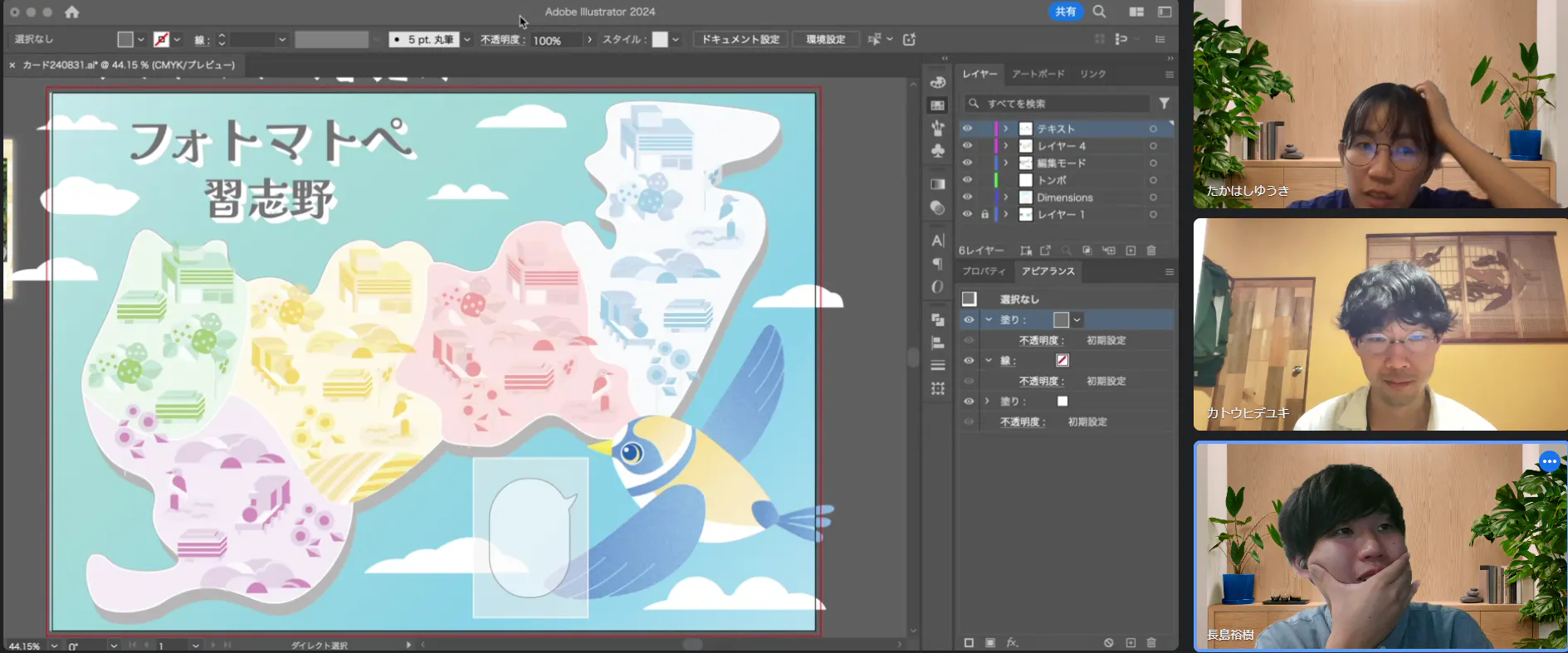Click create new layer icon in Layers panel
This screenshot has width=1568, height=653.
pos(1131,251)
